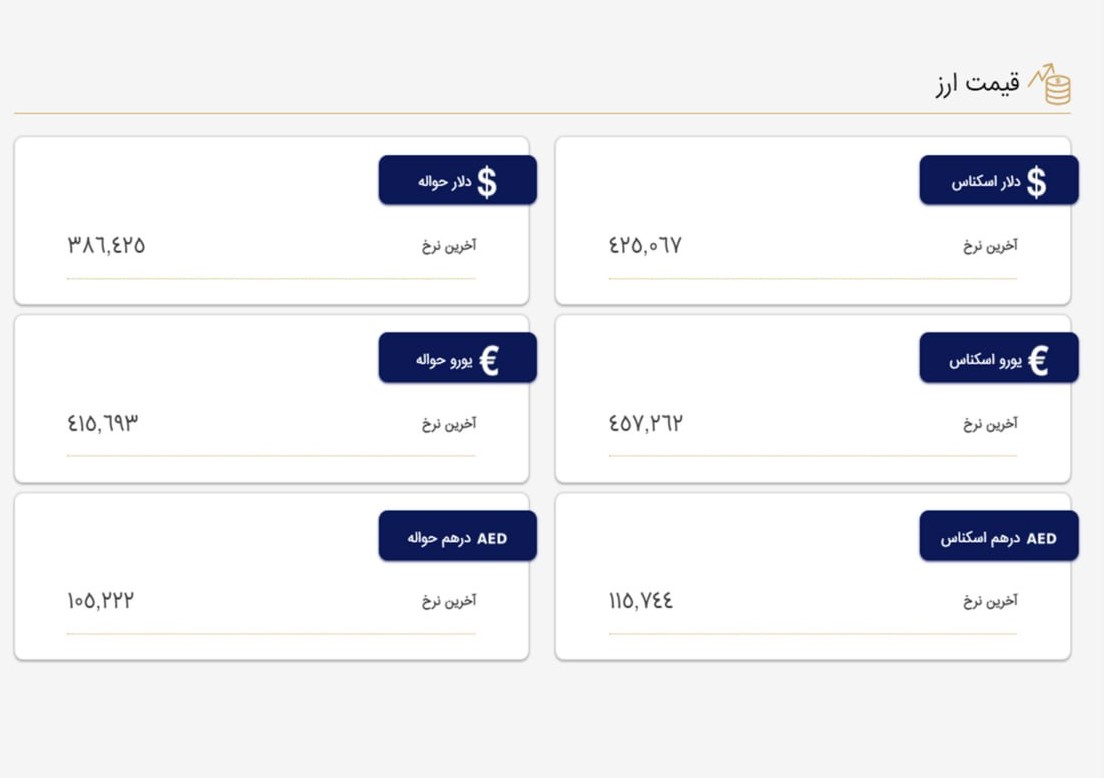Open the درهم حواله rate badge
The height and width of the screenshot is (778, 1104).
coord(458,536)
